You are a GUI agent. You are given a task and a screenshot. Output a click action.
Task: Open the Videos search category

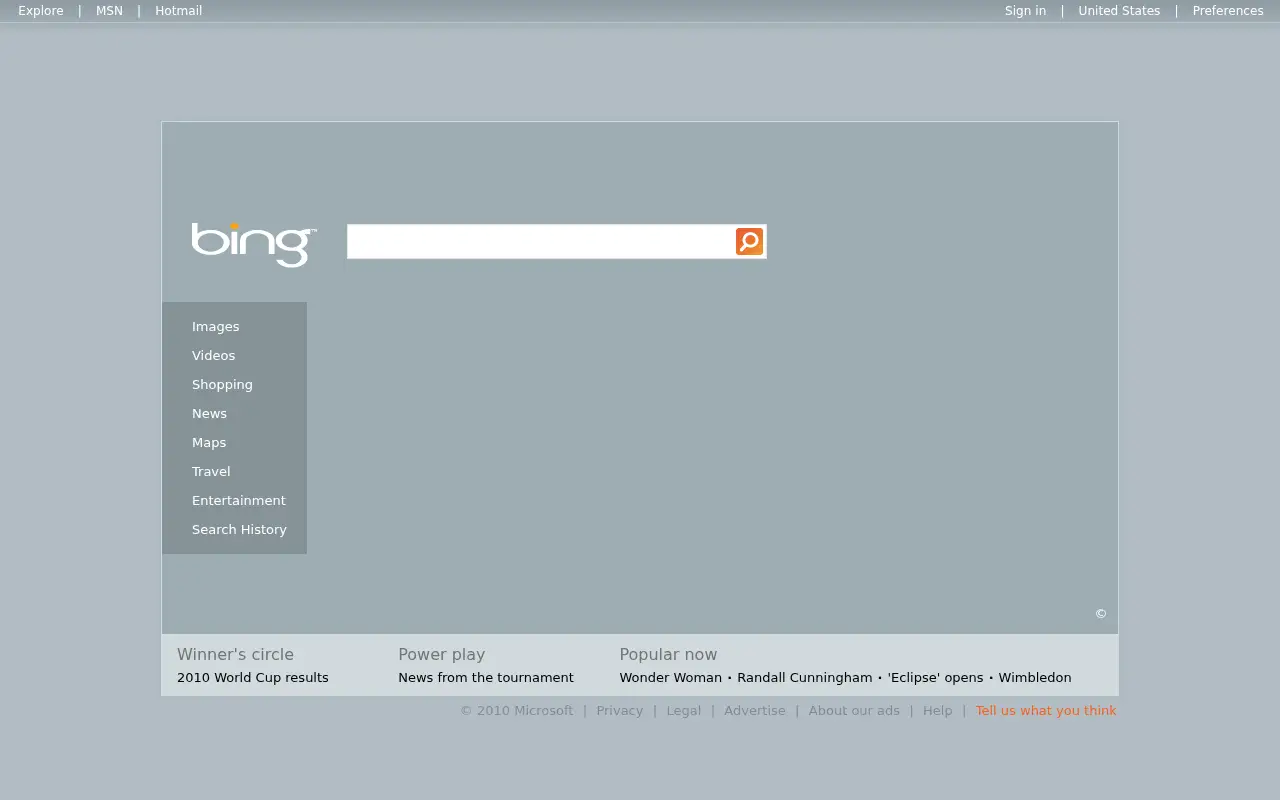point(214,355)
